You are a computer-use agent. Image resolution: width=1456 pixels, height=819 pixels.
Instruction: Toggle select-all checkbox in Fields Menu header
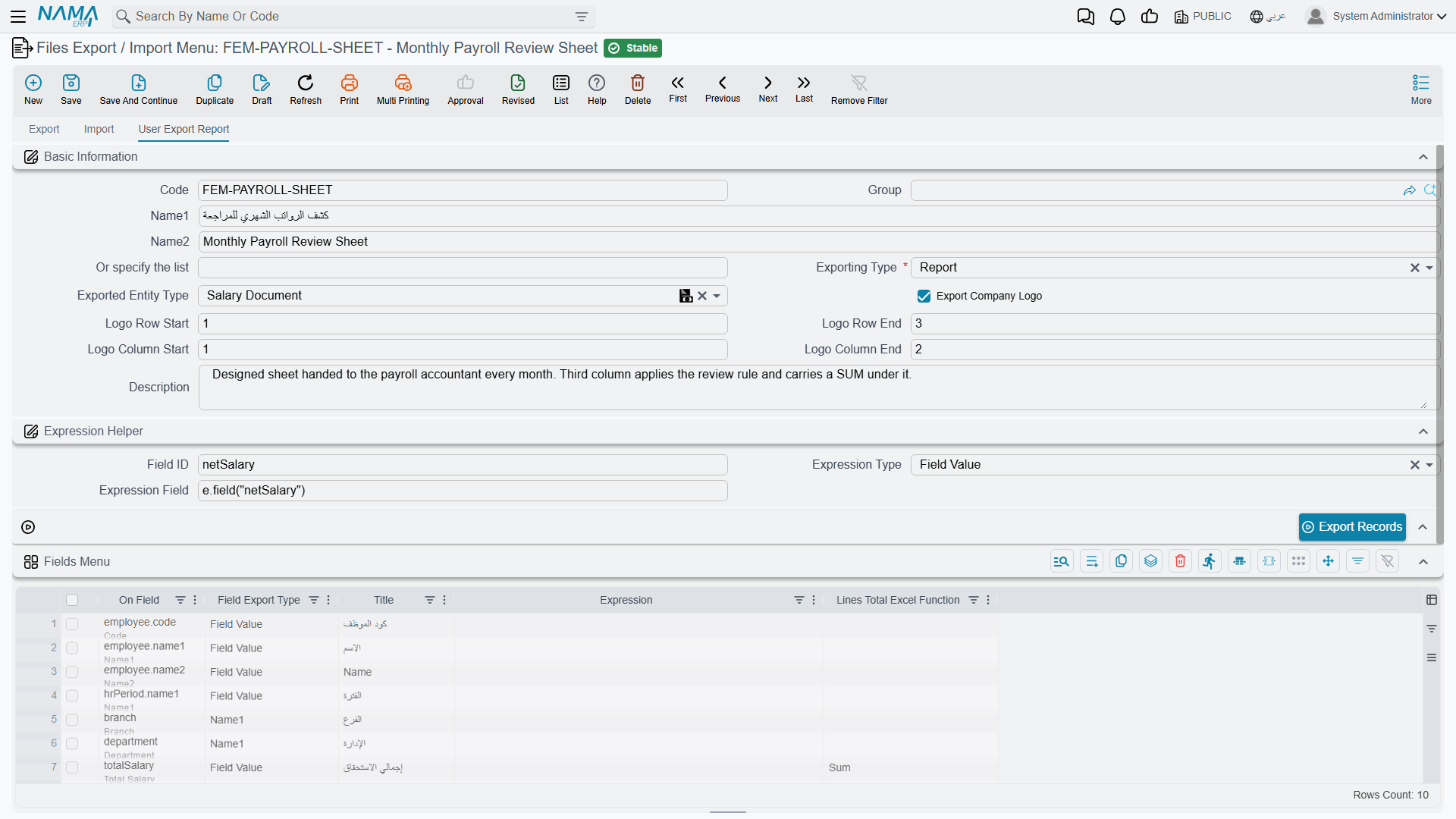click(x=72, y=600)
